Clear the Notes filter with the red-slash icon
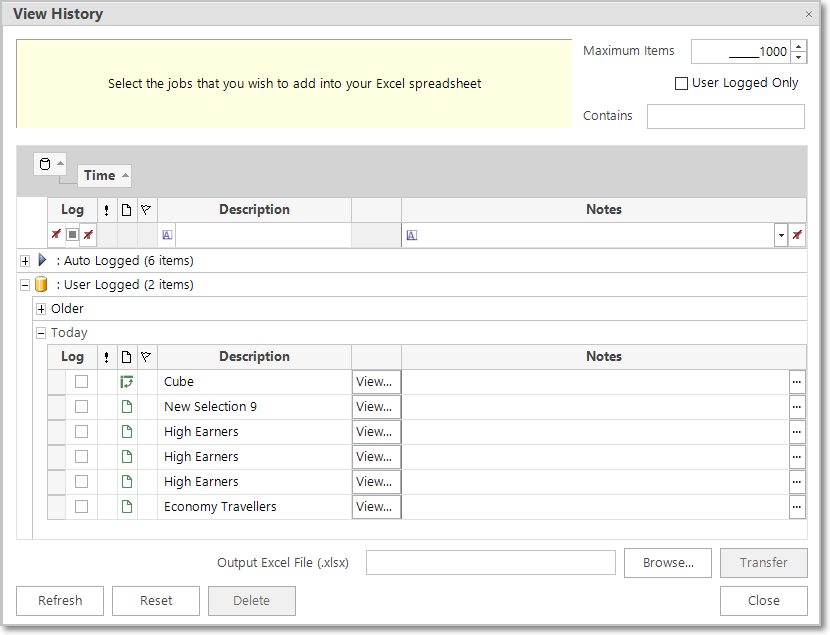The height and width of the screenshot is (635, 830). pos(797,235)
